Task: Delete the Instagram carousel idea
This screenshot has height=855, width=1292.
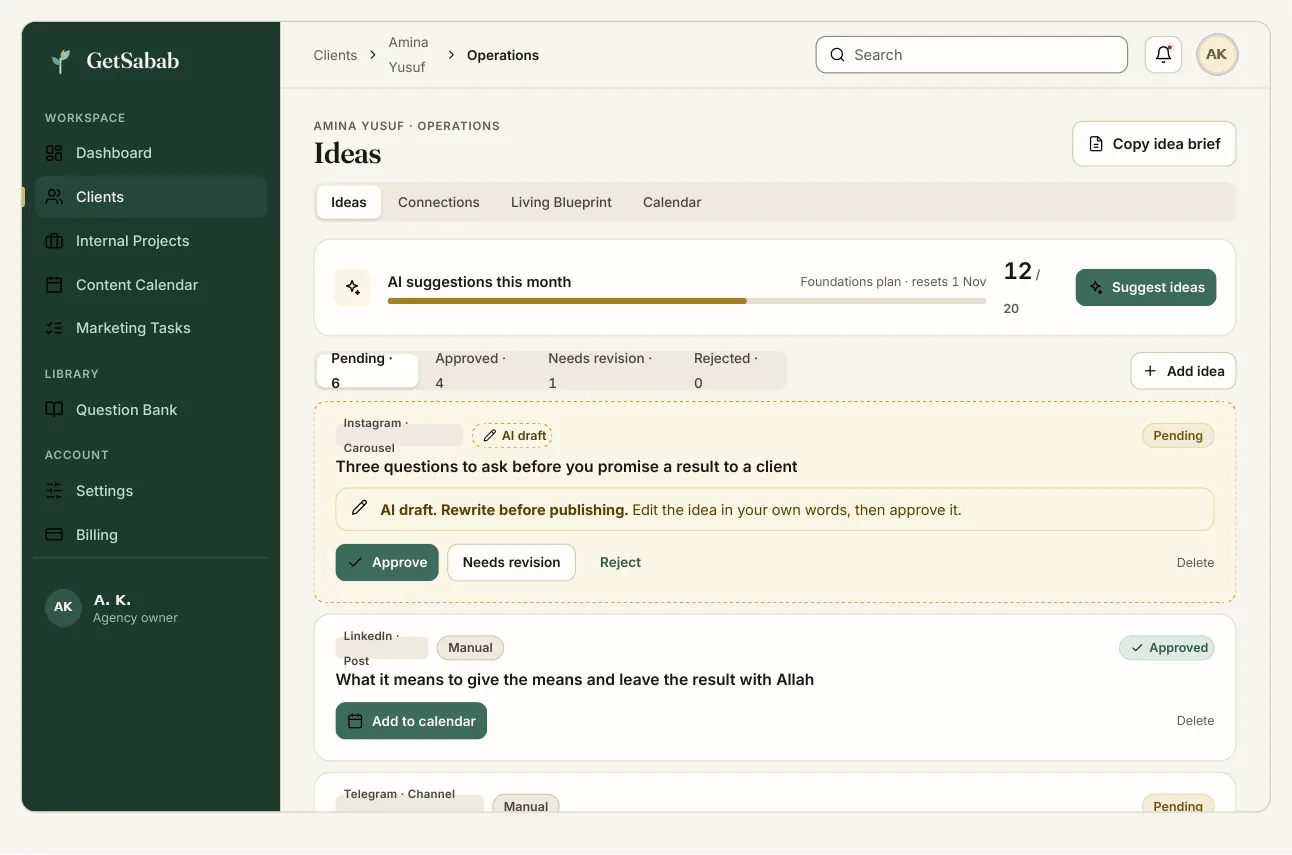Action: point(1195,563)
